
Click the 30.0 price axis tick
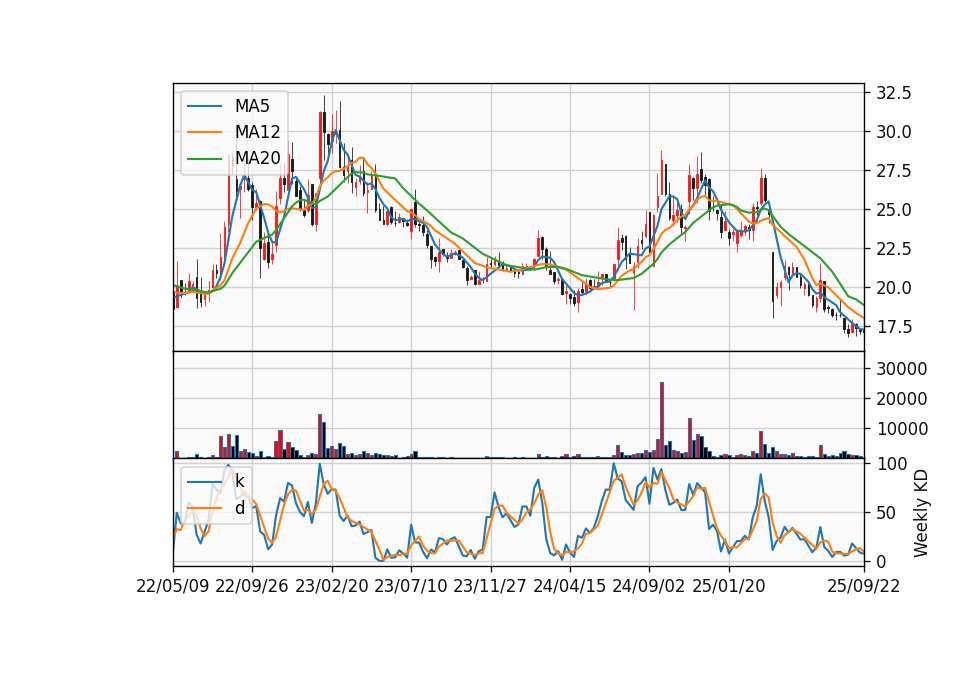(894, 132)
